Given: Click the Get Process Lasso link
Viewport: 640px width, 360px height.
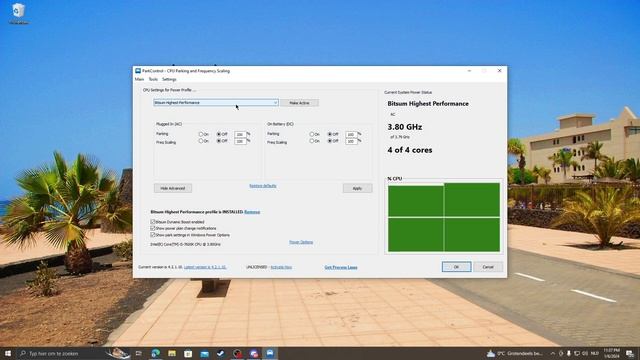Looking at the screenshot, I should click(x=341, y=267).
